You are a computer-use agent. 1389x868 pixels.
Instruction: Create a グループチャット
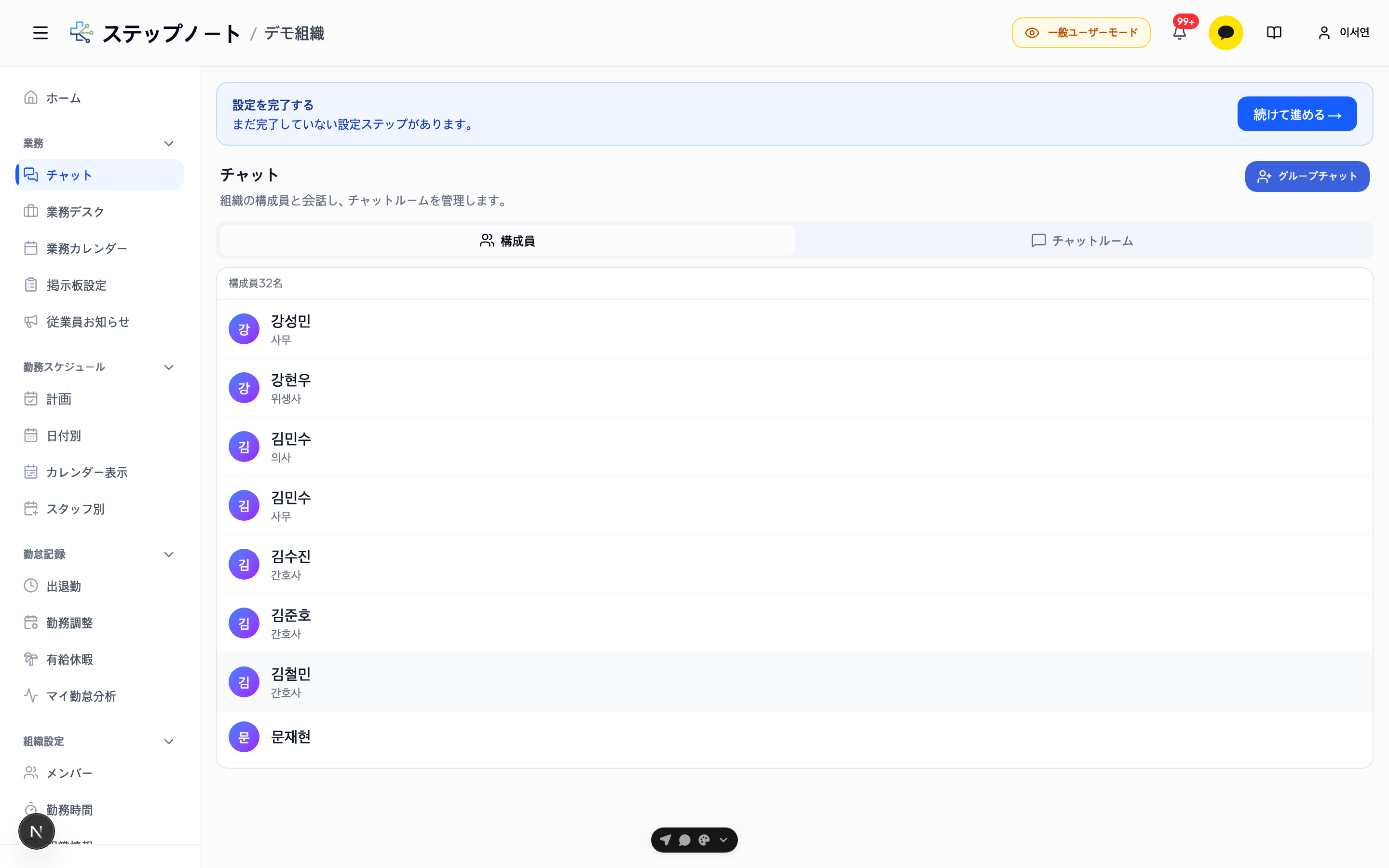tap(1307, 176)
